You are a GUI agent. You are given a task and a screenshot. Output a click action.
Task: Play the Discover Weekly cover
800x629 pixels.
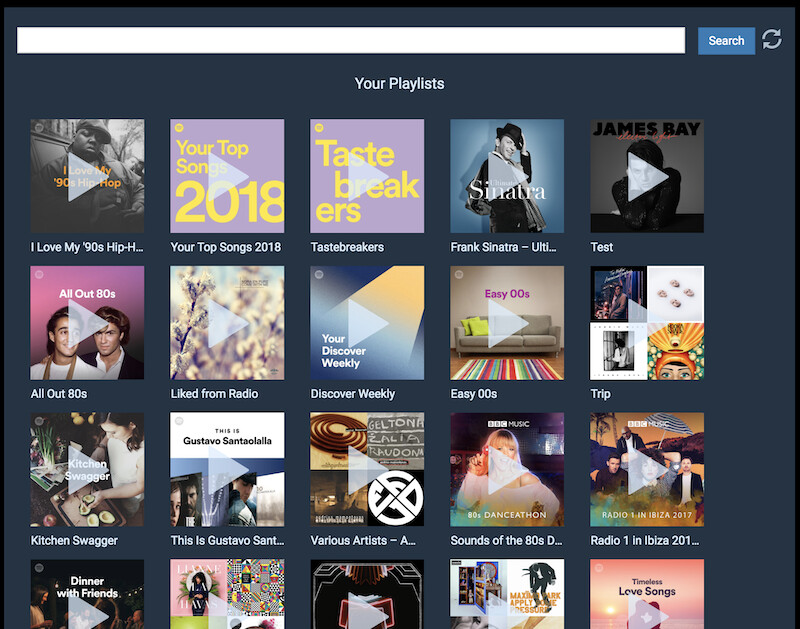(x=367, y=322)
